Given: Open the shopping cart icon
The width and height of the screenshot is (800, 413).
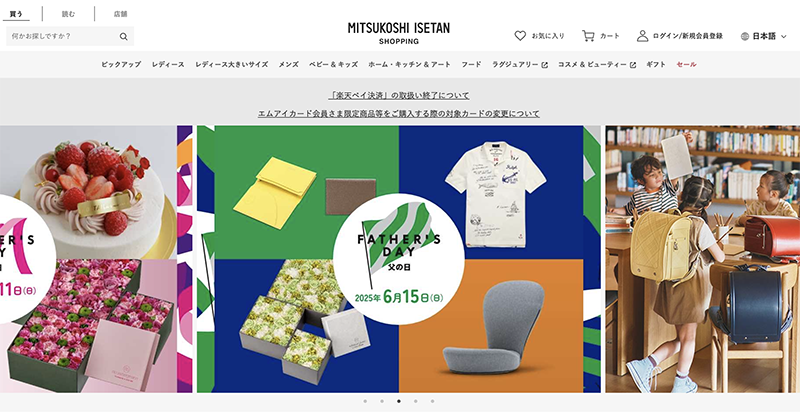Looking at the screenshot, I should tap(588, 36).
